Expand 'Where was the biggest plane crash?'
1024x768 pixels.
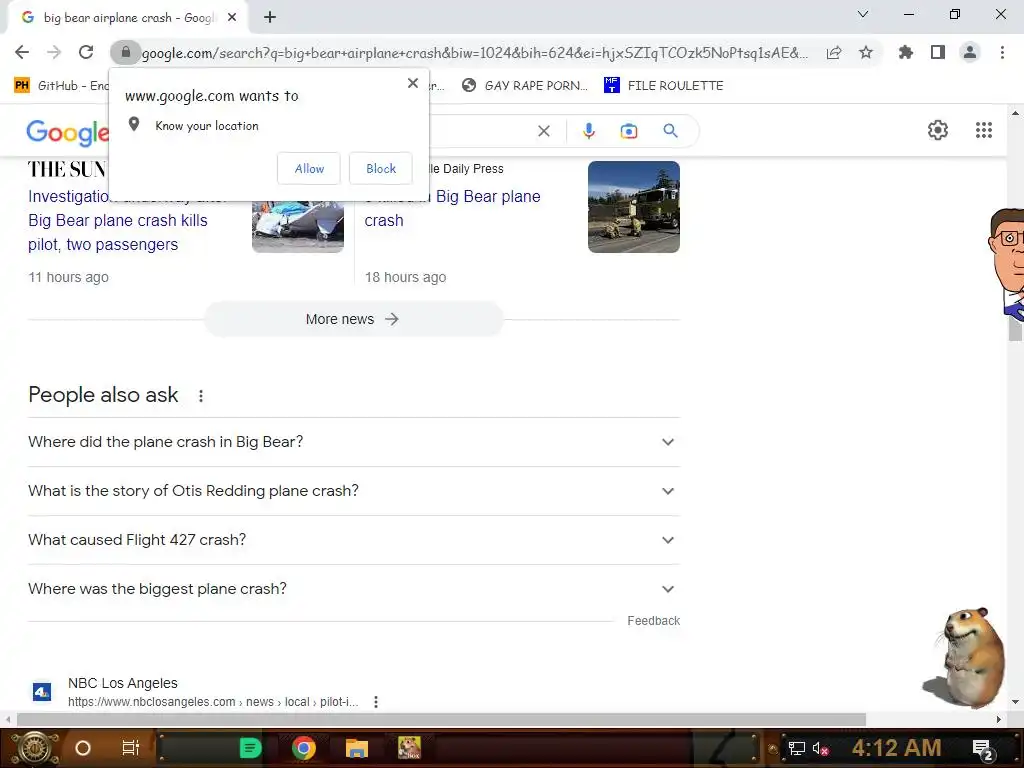(x=354, y=589)
